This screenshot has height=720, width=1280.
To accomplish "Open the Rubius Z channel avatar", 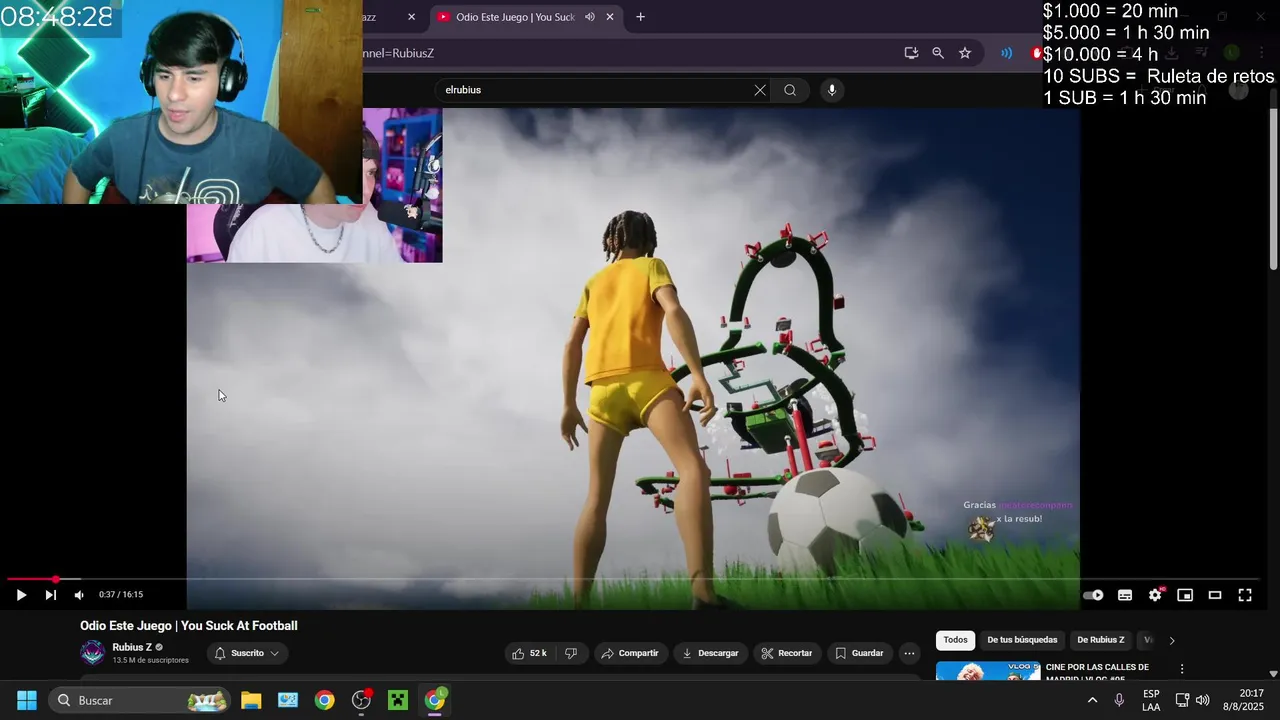I will [92, 653].
